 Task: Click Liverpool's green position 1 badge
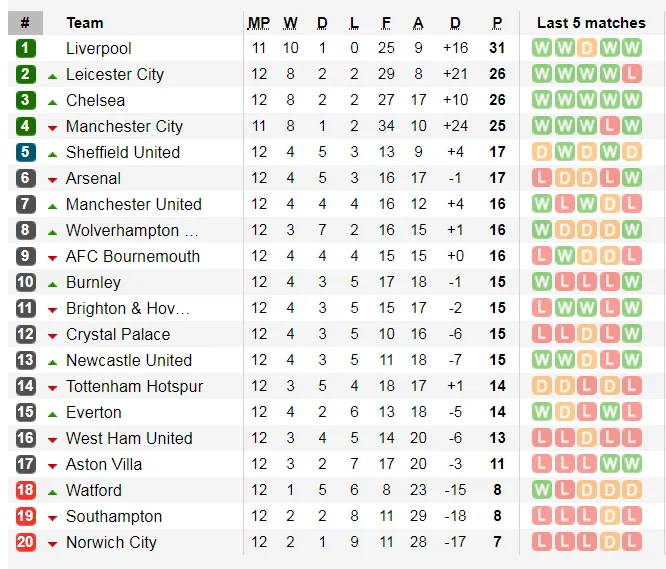25,48
